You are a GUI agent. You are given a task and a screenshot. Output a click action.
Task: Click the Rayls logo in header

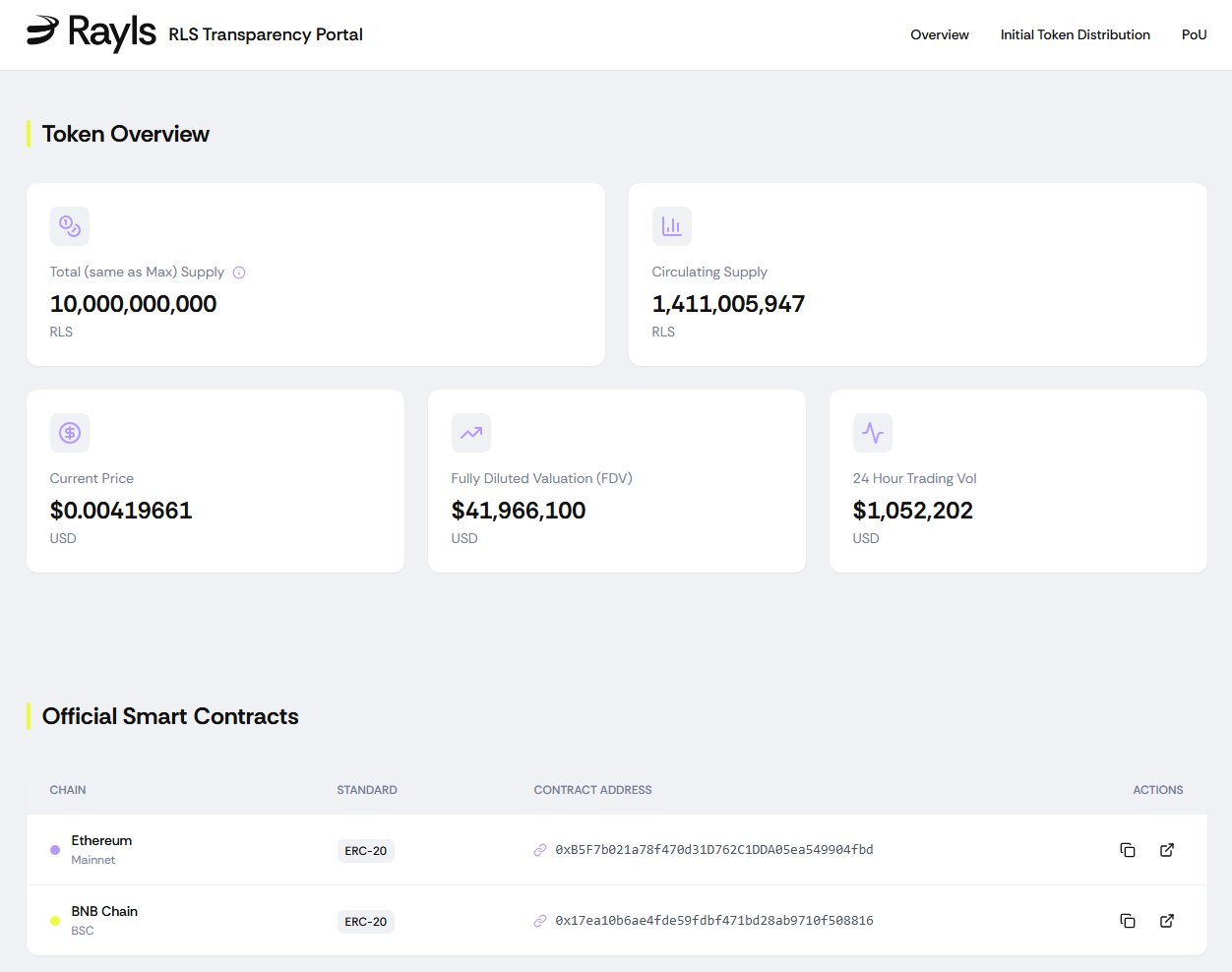(91, 33)
